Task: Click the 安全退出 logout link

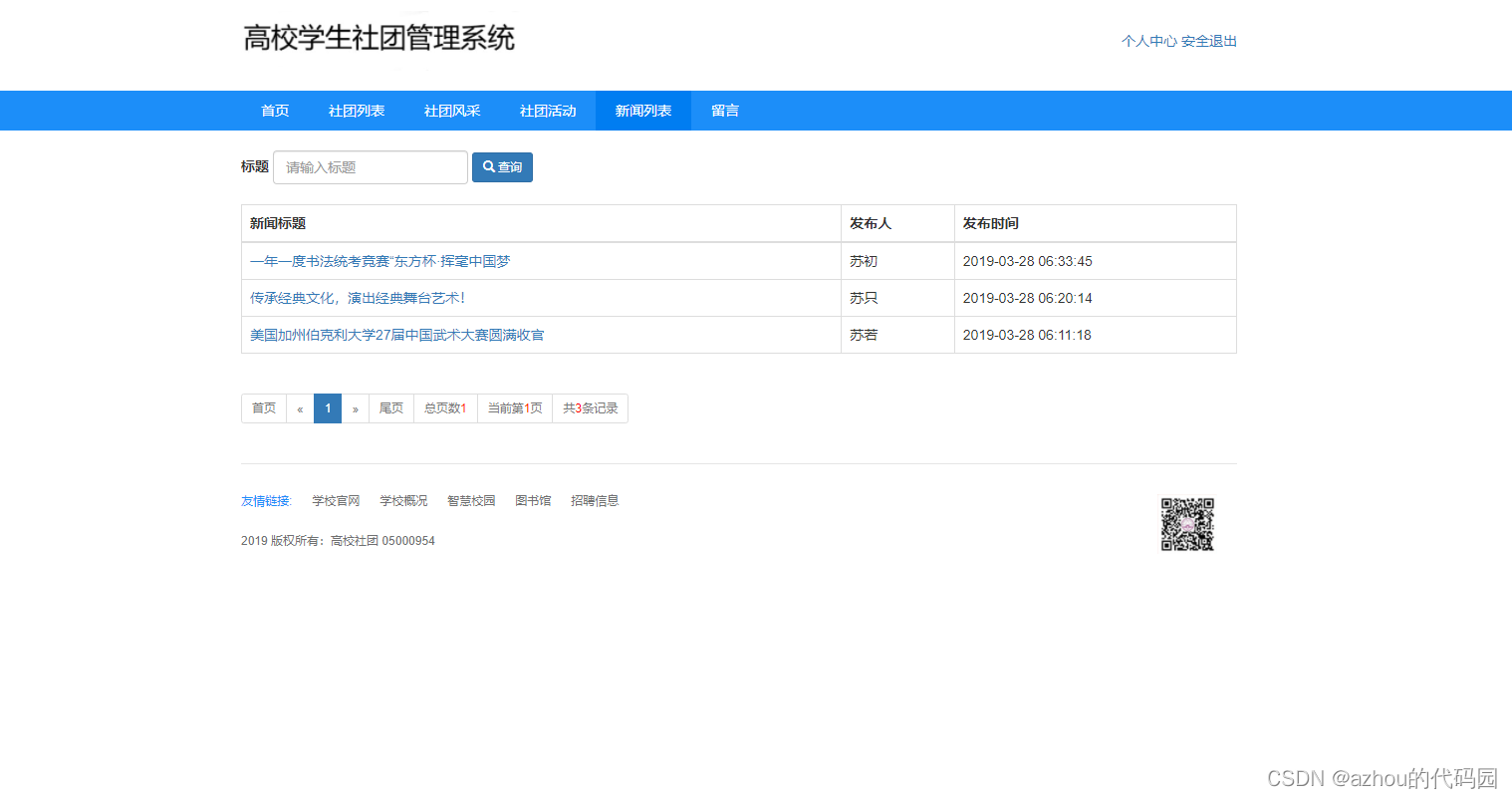Action: [1209, 41]
